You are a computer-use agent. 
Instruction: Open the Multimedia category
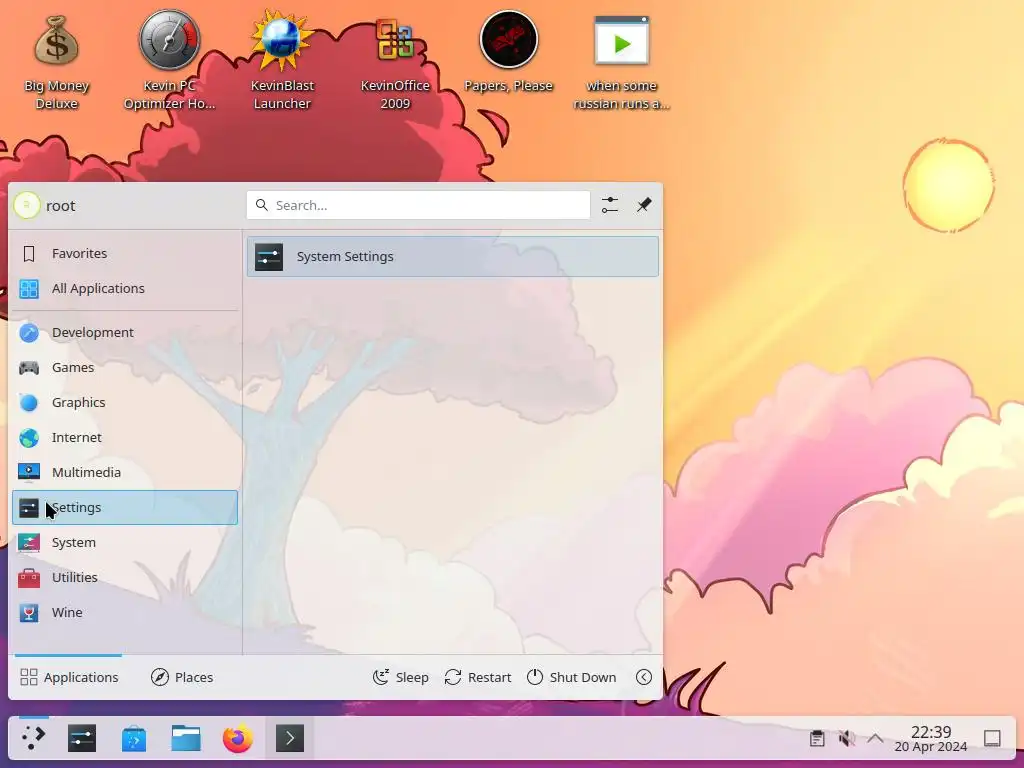coord(125,472)
